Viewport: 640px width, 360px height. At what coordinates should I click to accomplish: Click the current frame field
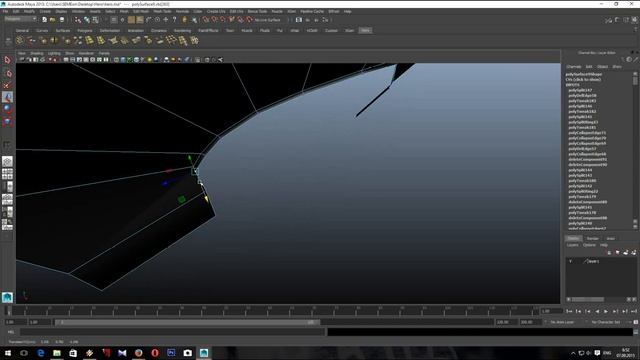(x=552, y=311)
